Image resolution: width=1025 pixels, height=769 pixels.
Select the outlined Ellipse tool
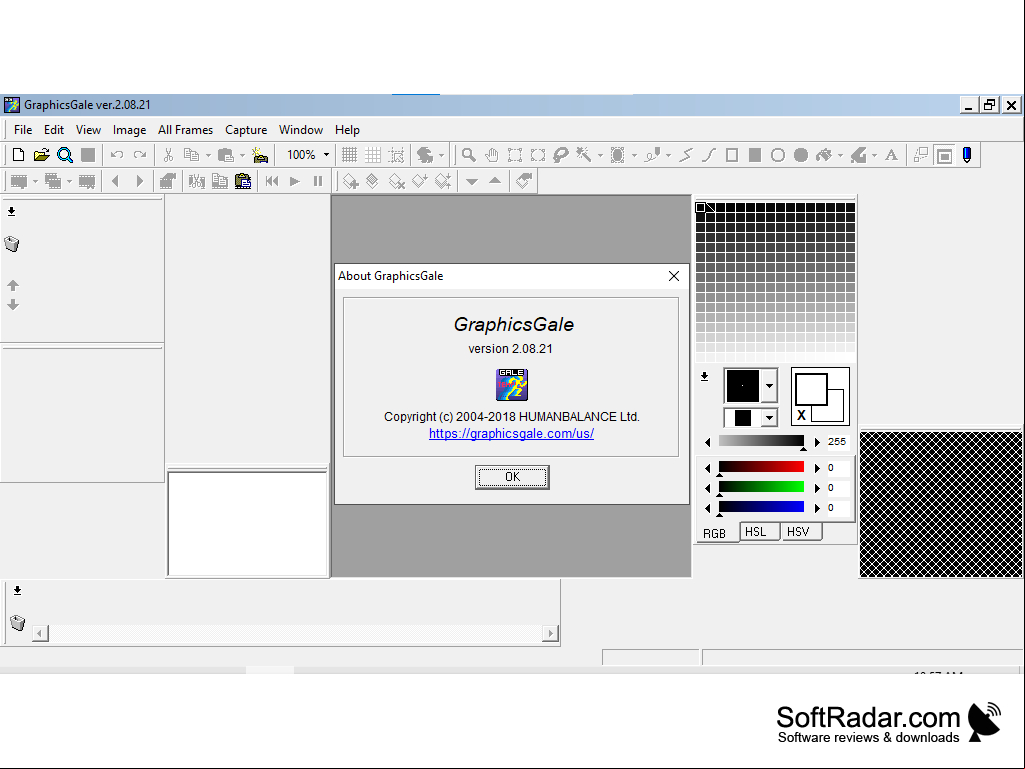pyautogui.click(x=778, y=155)
